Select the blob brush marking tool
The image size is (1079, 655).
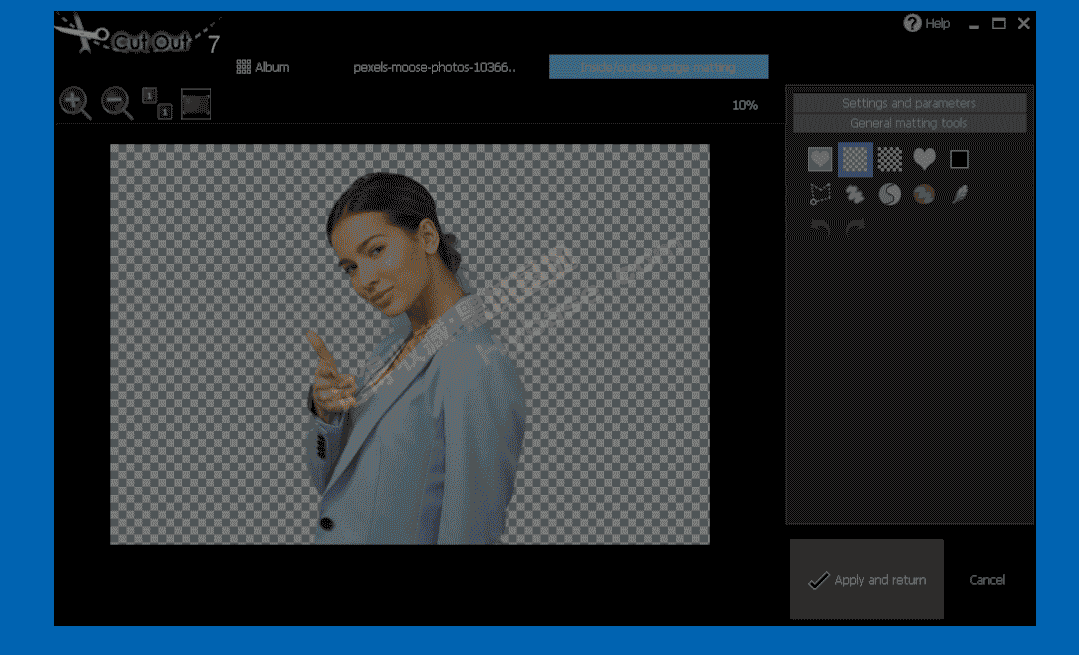(x=855, y=195)
